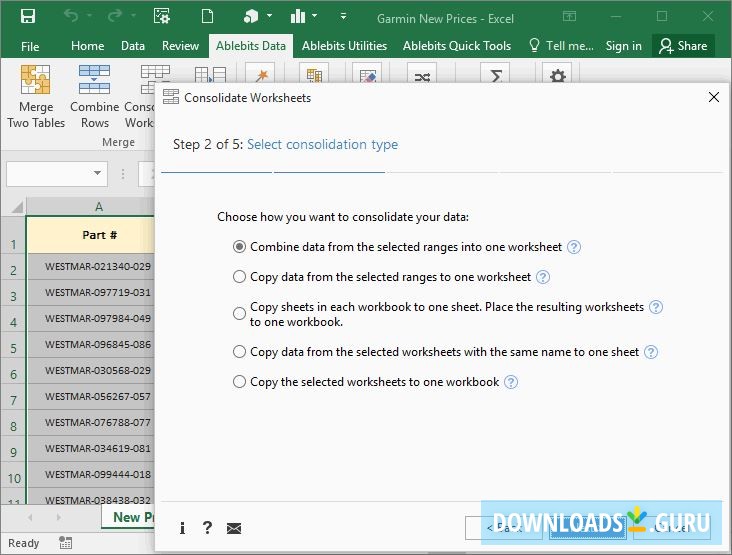Click the chart icon in quick access toolbar
The image size is (732, 555).
tap(298, 17)
